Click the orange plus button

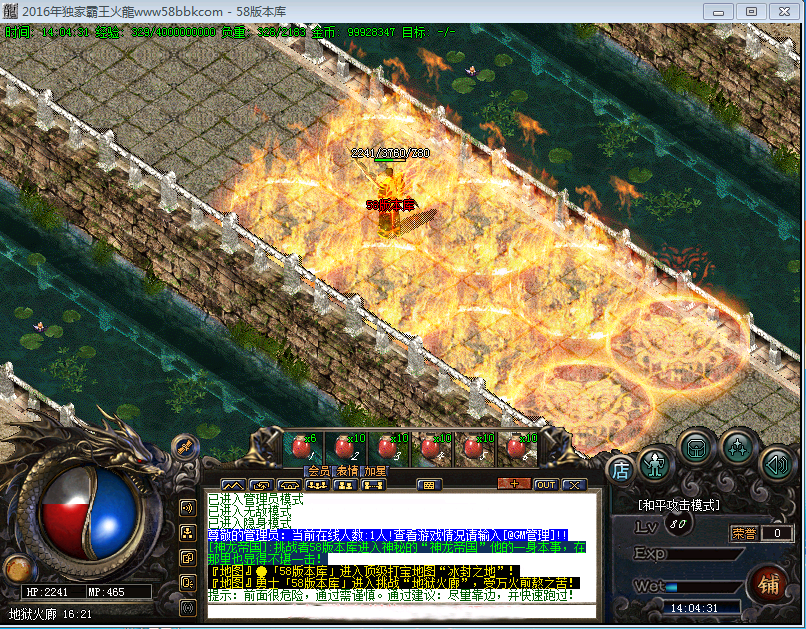point(514,484)
